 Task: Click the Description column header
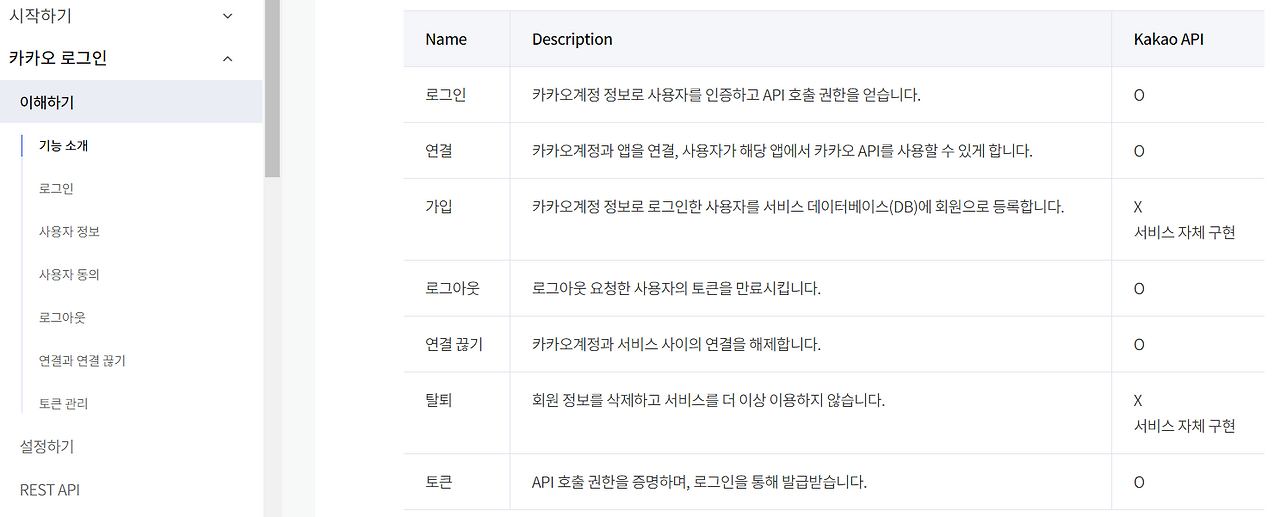click(x=572, y=40)
